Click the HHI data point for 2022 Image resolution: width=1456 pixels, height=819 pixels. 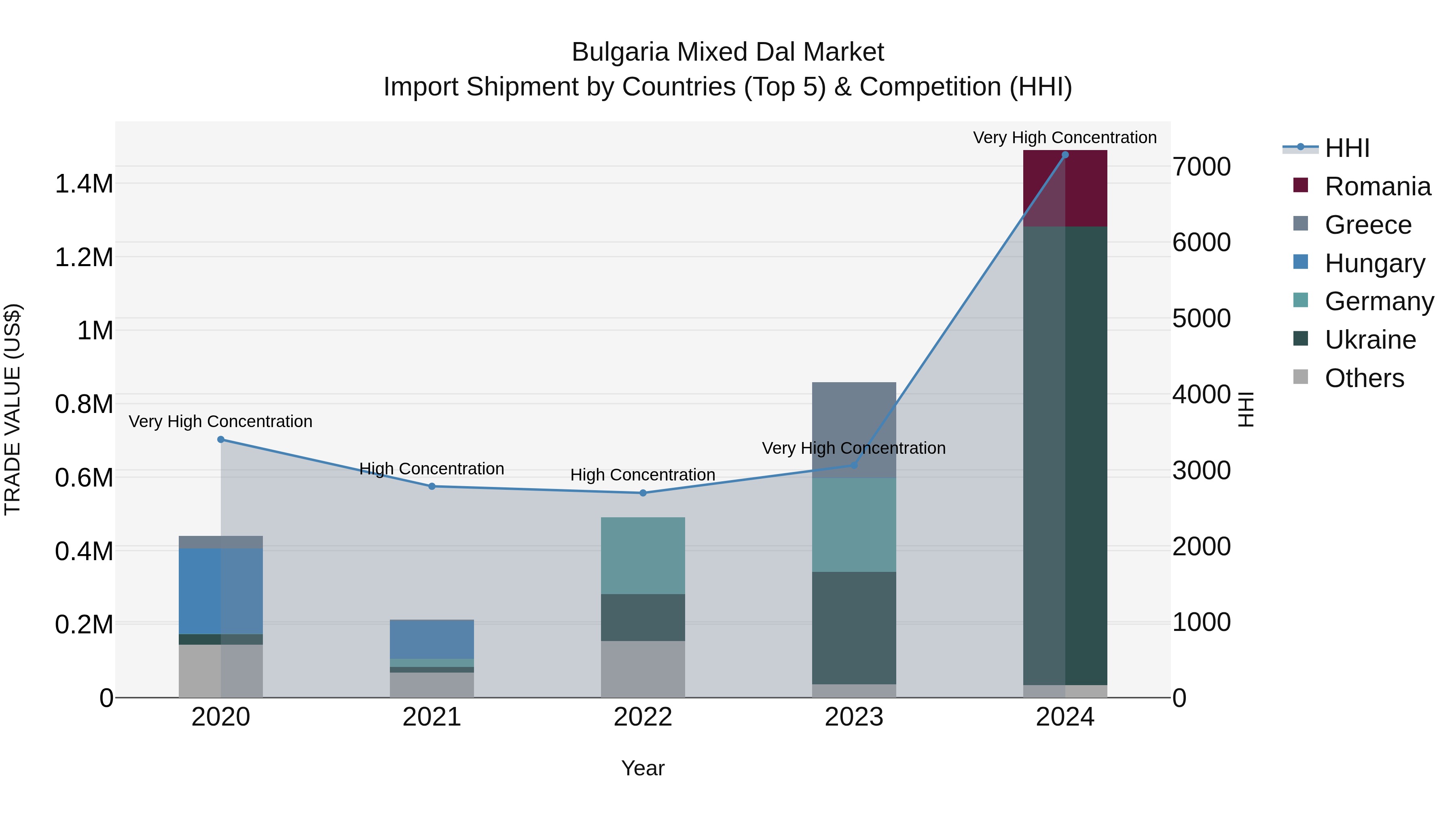[643, 493]
